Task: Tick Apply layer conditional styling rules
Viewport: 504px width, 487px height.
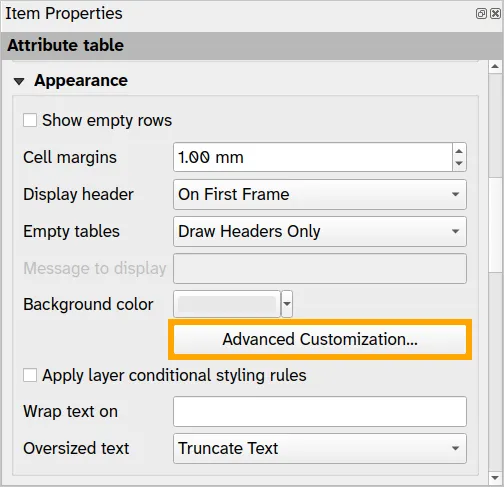Action: (x=30, y=375)
